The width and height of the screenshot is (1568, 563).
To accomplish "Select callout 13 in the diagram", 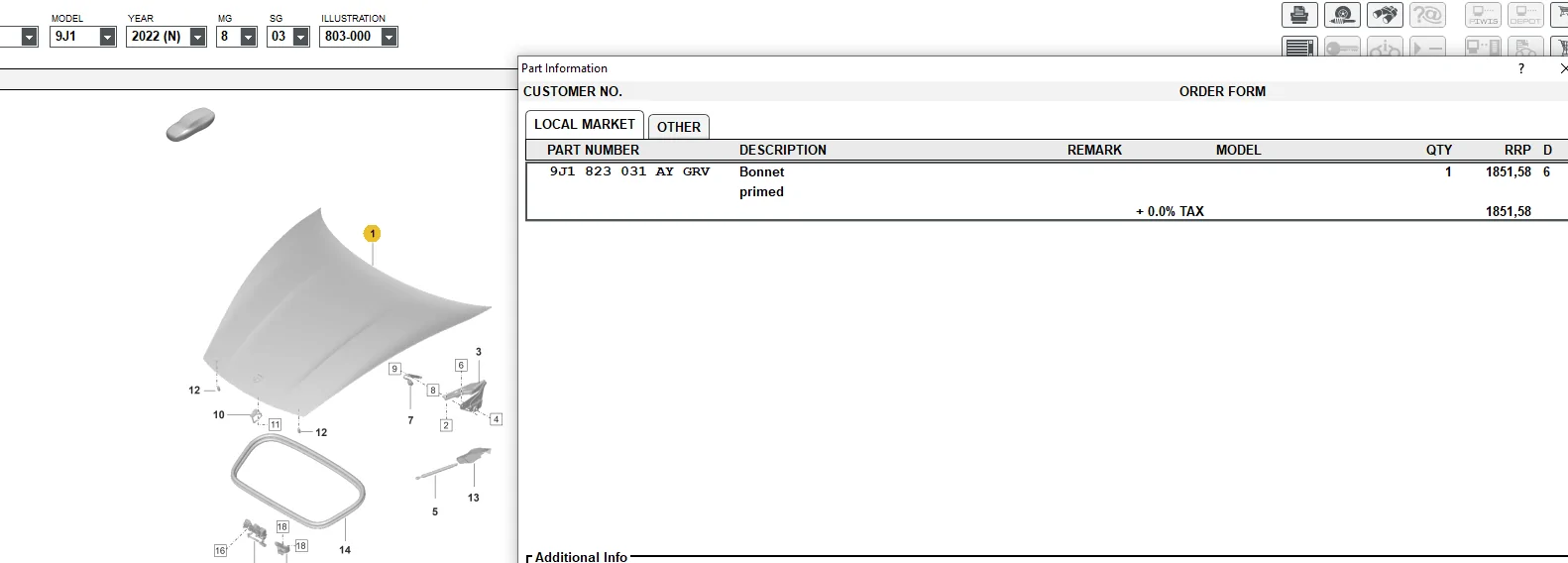I will pyautogui.click(x=474, y=498).
